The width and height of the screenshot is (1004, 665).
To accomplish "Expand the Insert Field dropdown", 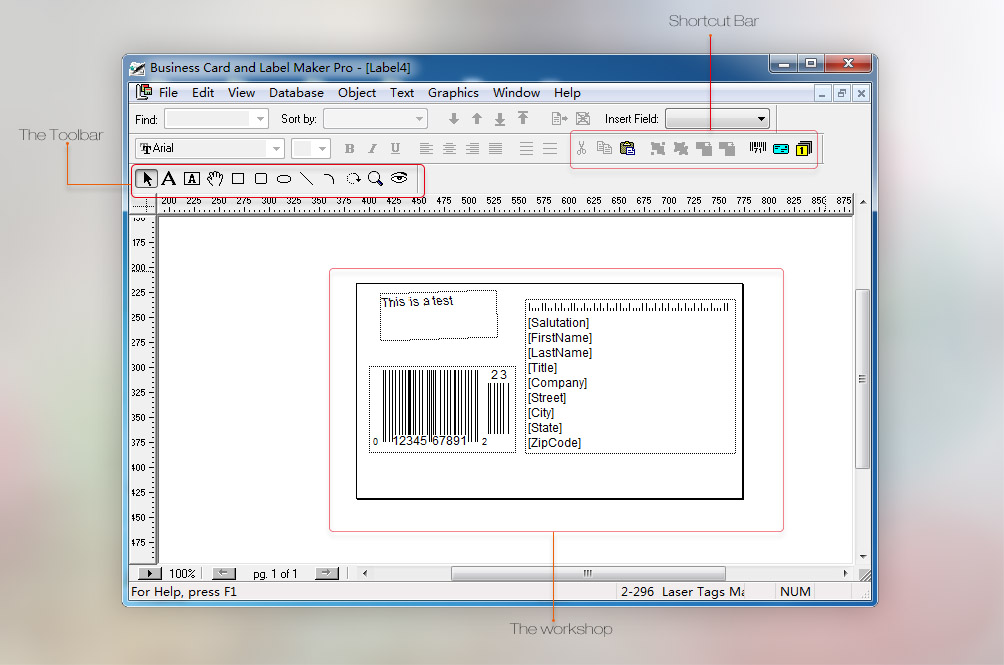I will (761, 119).
